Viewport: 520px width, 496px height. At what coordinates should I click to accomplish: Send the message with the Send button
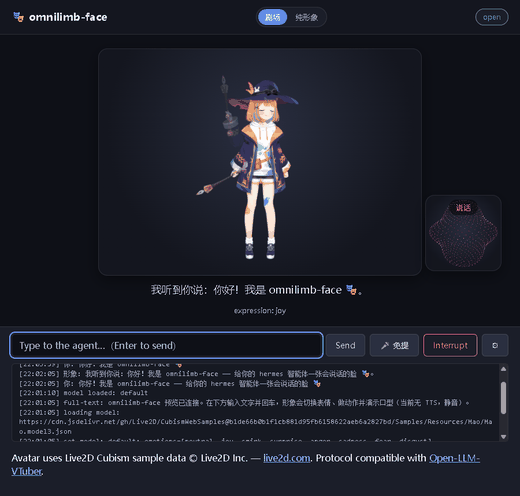[345, 345]
